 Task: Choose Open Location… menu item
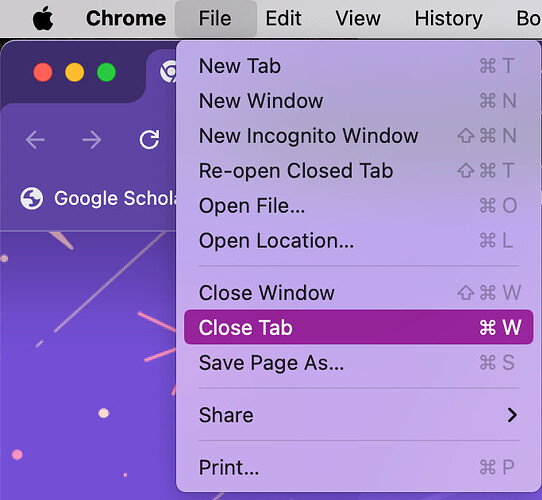pos(358,240)
